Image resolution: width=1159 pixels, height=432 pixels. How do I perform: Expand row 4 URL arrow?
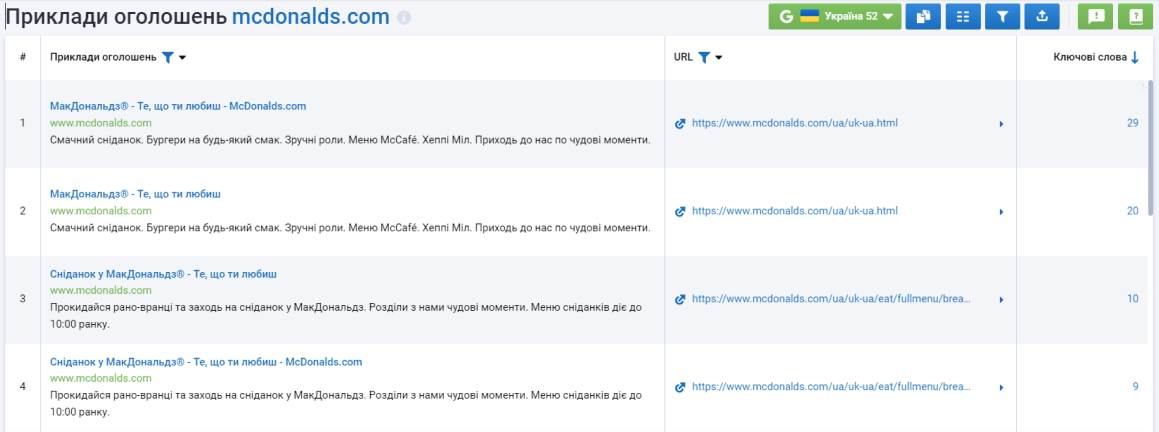[1002, 388]
